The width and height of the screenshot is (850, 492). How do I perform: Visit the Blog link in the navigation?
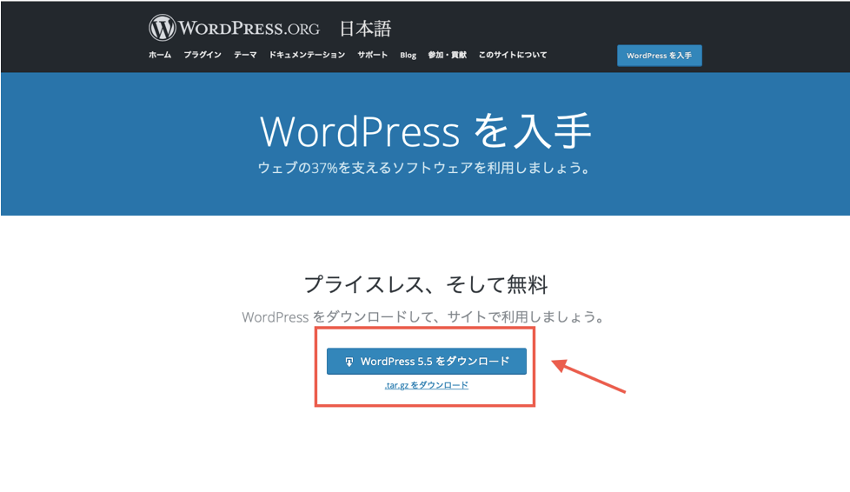coord(408,55)
